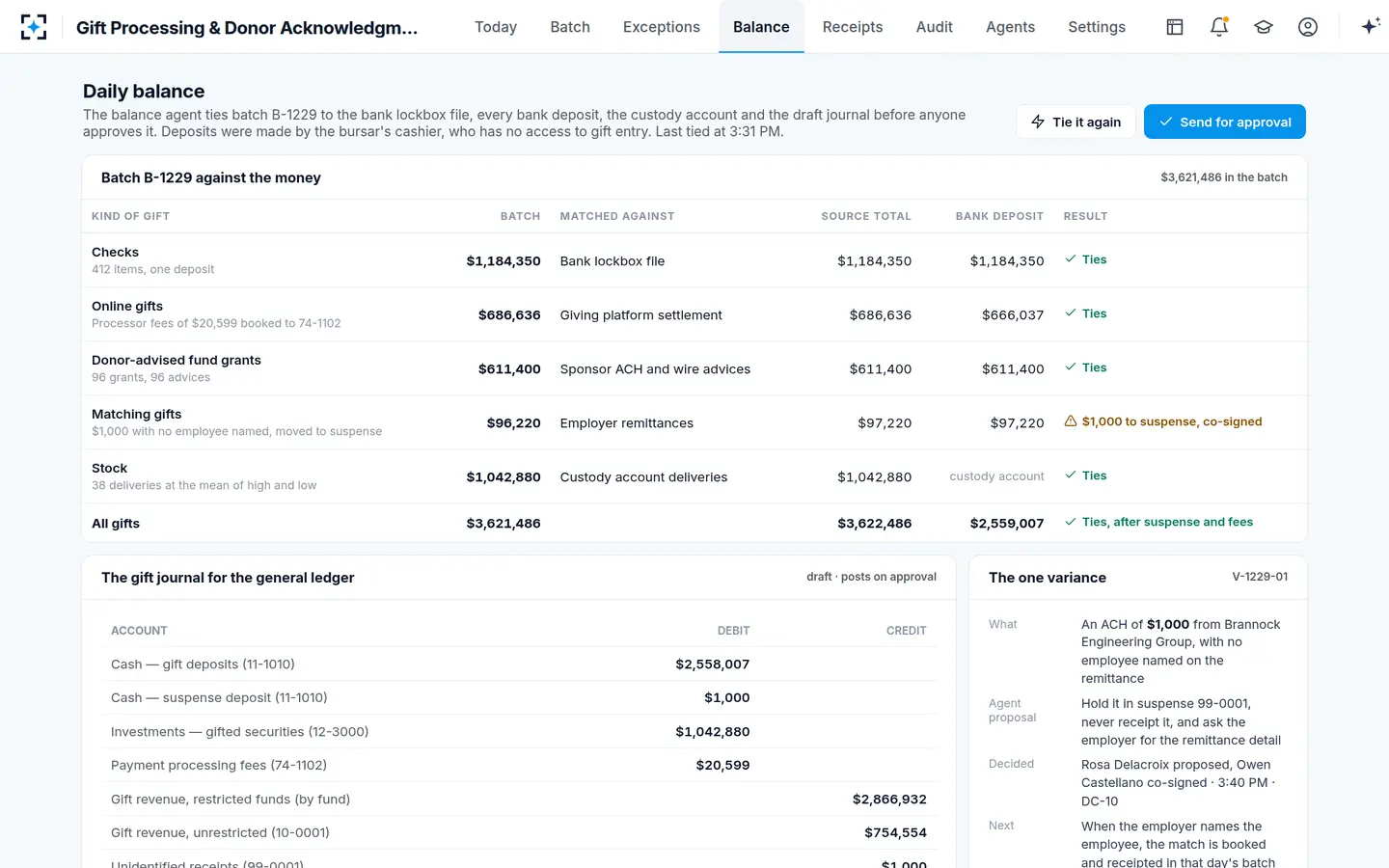Click the app logo icon
1389x868 pixels.
(x=34, y=27)
